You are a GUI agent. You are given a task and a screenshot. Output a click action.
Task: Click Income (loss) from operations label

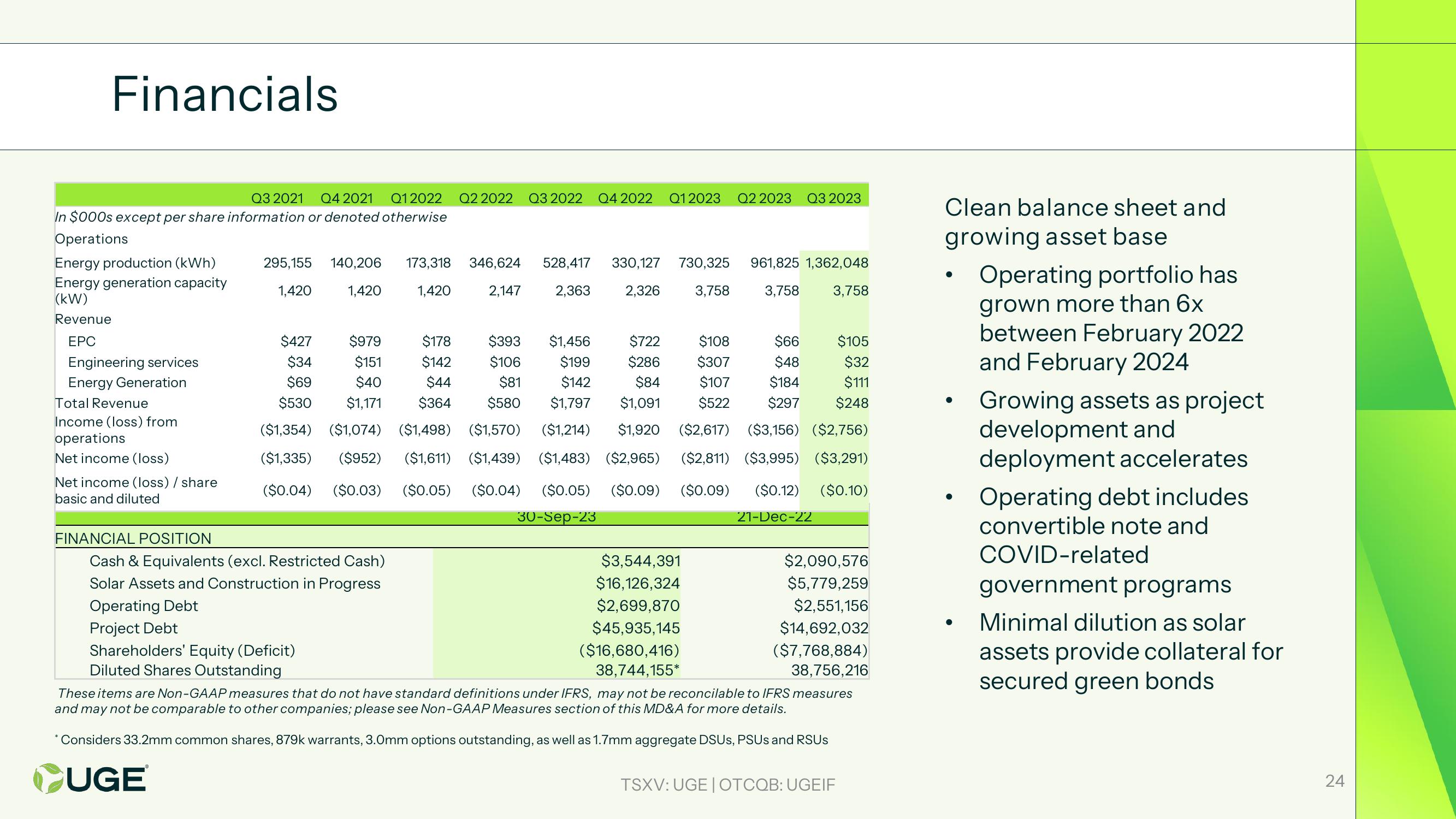click(116, 430)
